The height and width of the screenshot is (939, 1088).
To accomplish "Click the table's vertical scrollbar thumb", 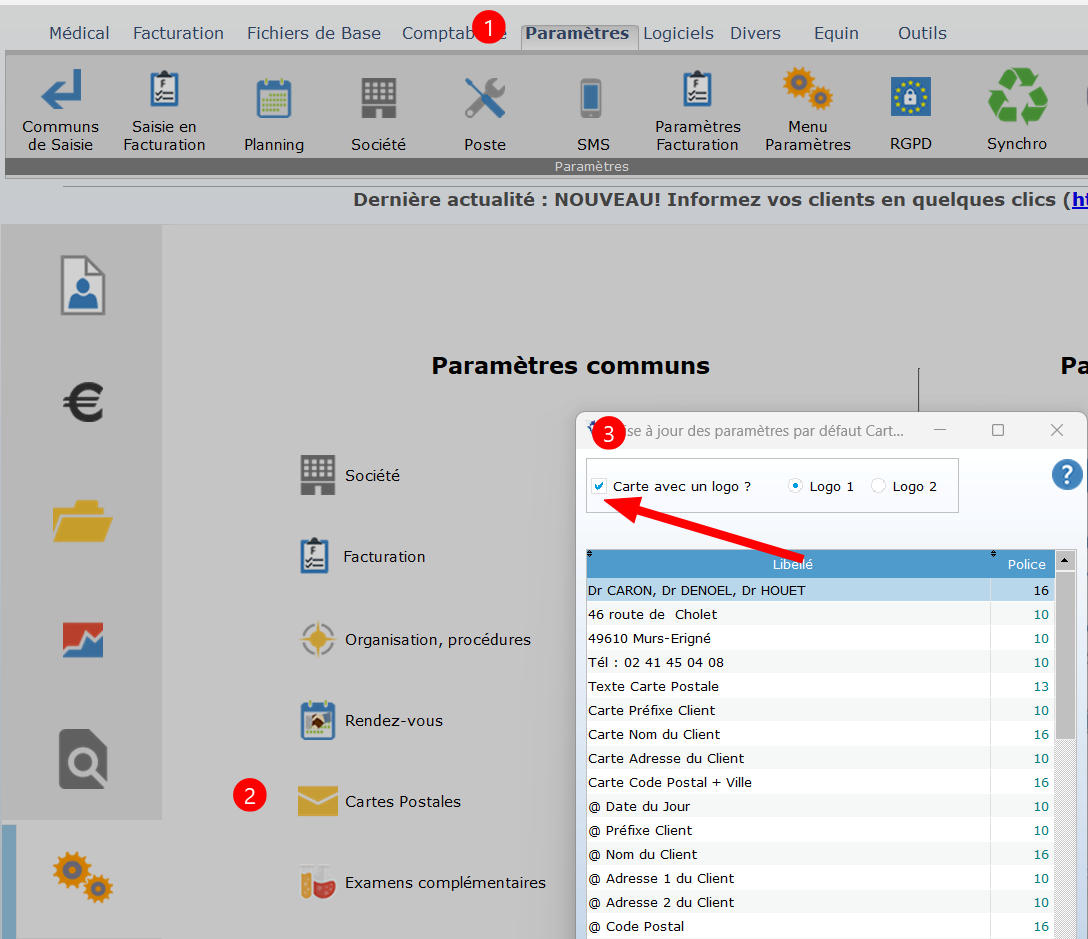I will pyautogui.click(x=1064, y=654).
